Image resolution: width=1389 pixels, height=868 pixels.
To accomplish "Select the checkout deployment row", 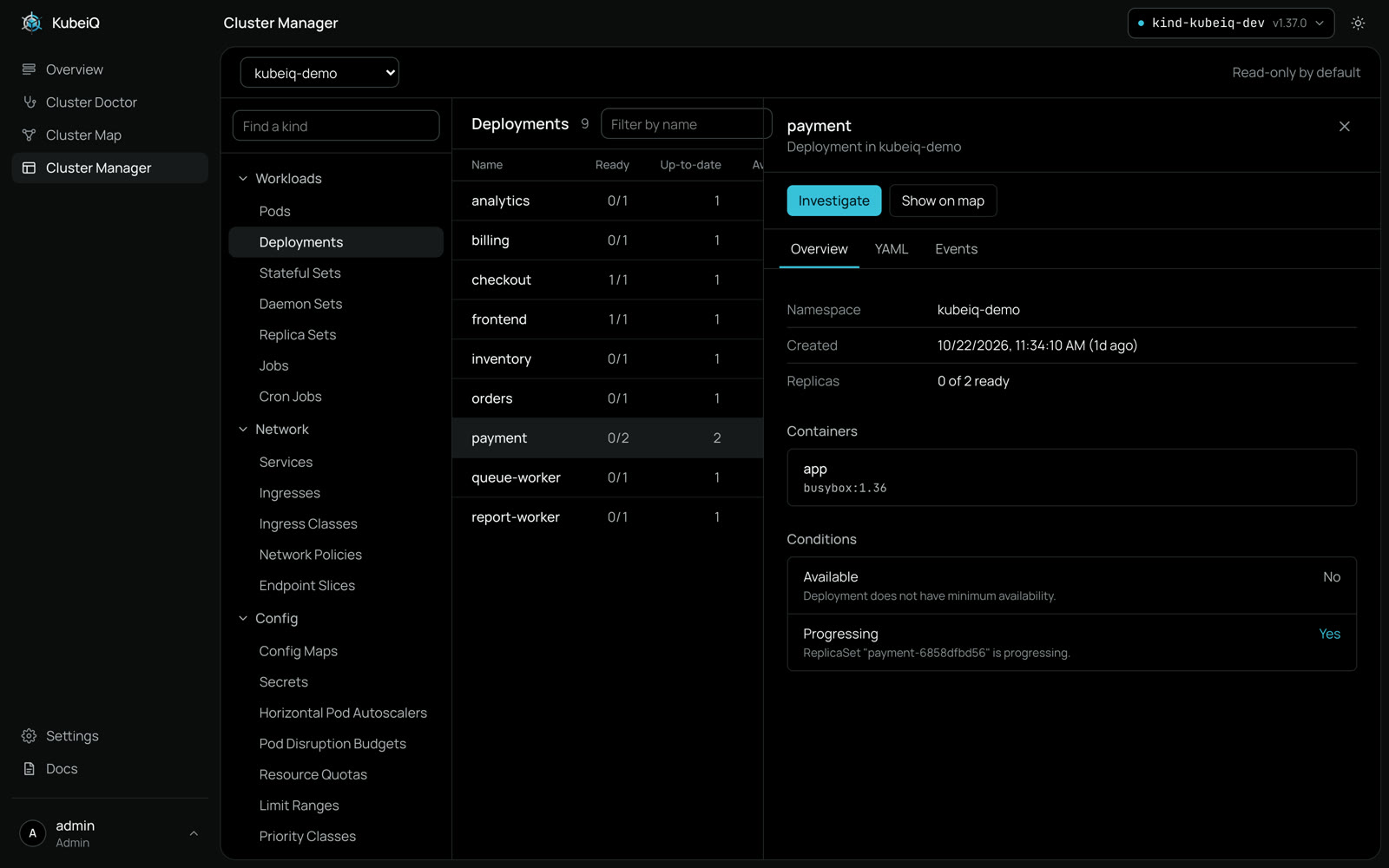I will point(608,279).
